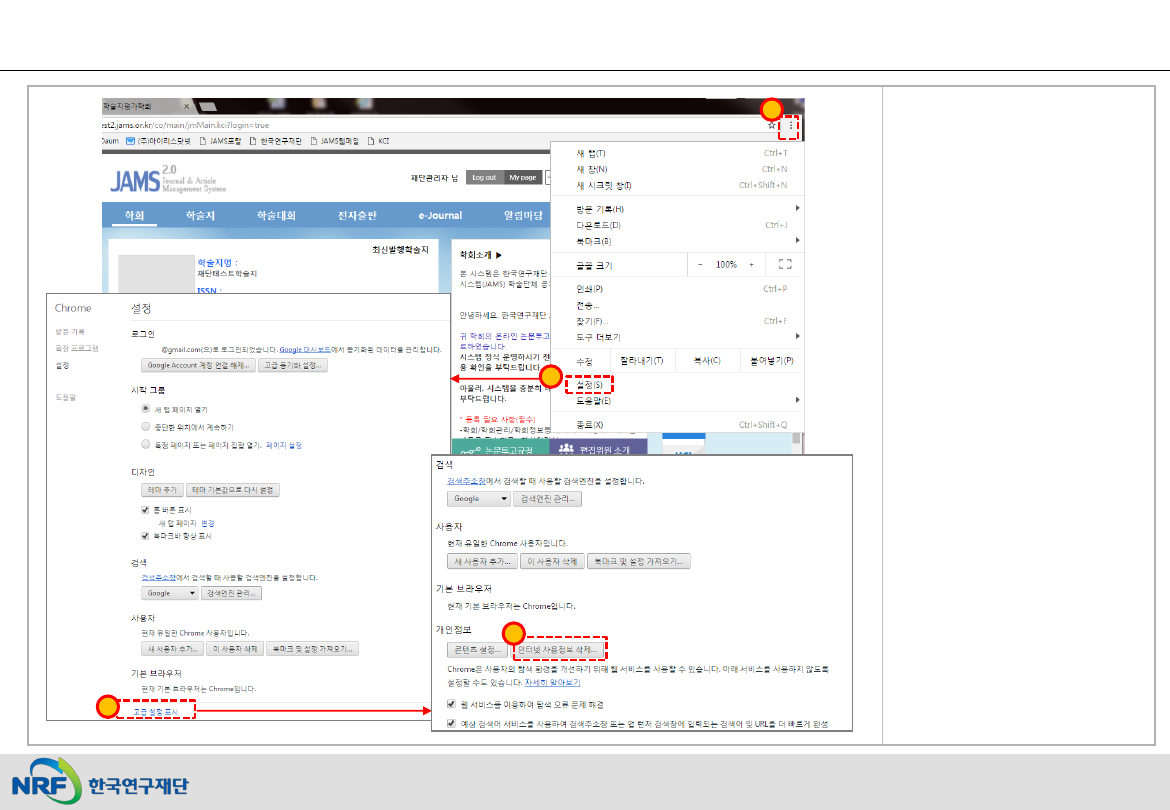Select '새 탭 페이지 열기' radio button

coord(146,410)
